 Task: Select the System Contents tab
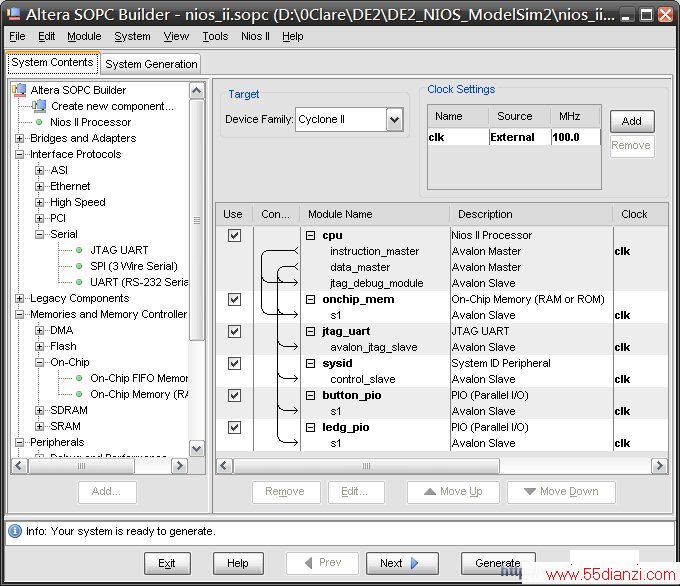52,62
